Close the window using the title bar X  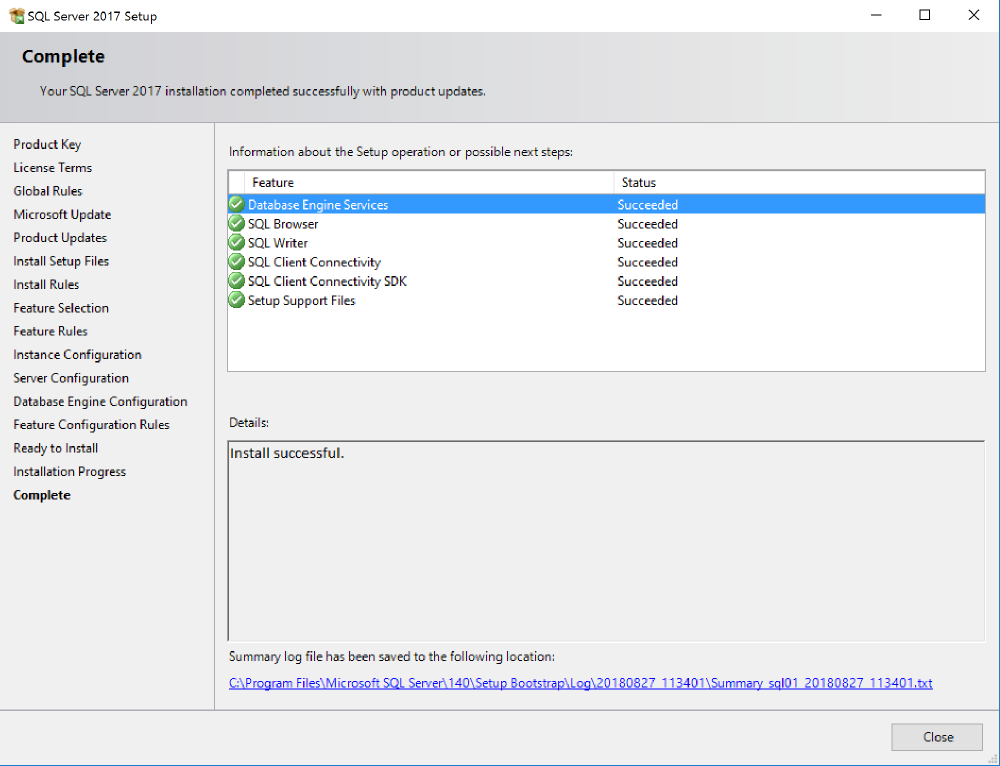[973, 15]
